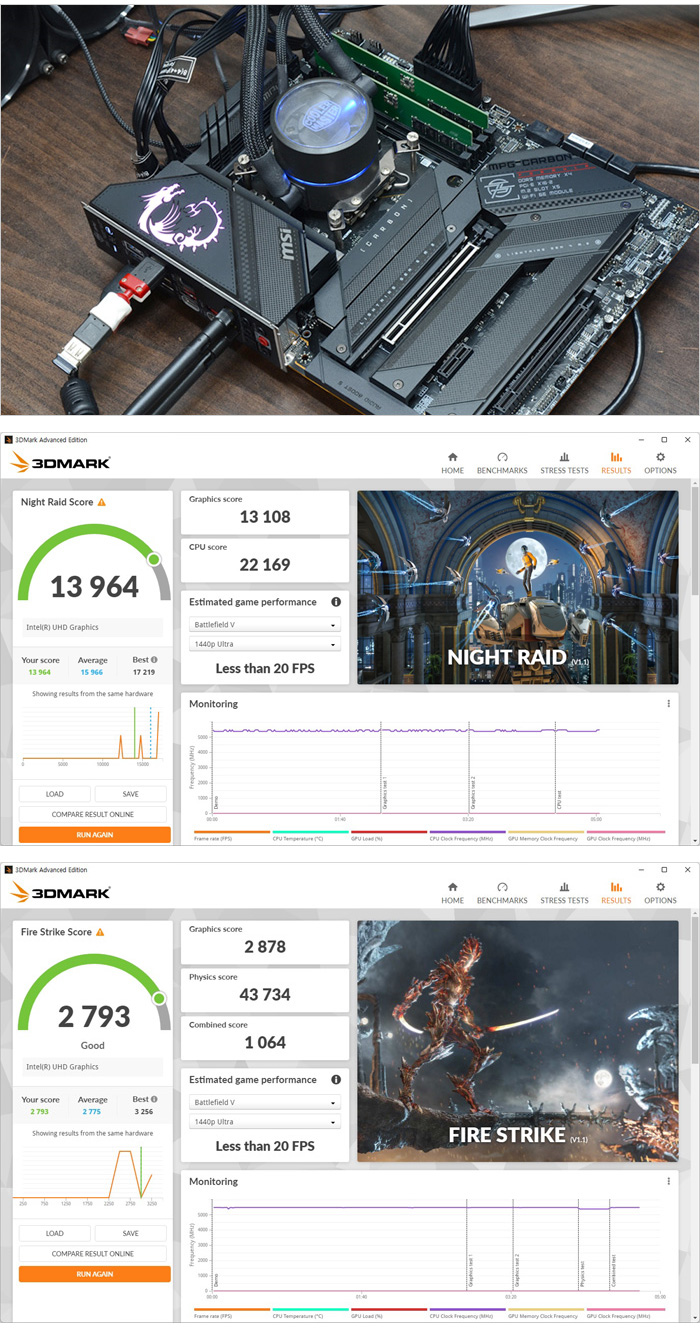Click LOAD button in Fire Strike window
Screen dimensions: 700x1328
click(x=55, y=1233)
